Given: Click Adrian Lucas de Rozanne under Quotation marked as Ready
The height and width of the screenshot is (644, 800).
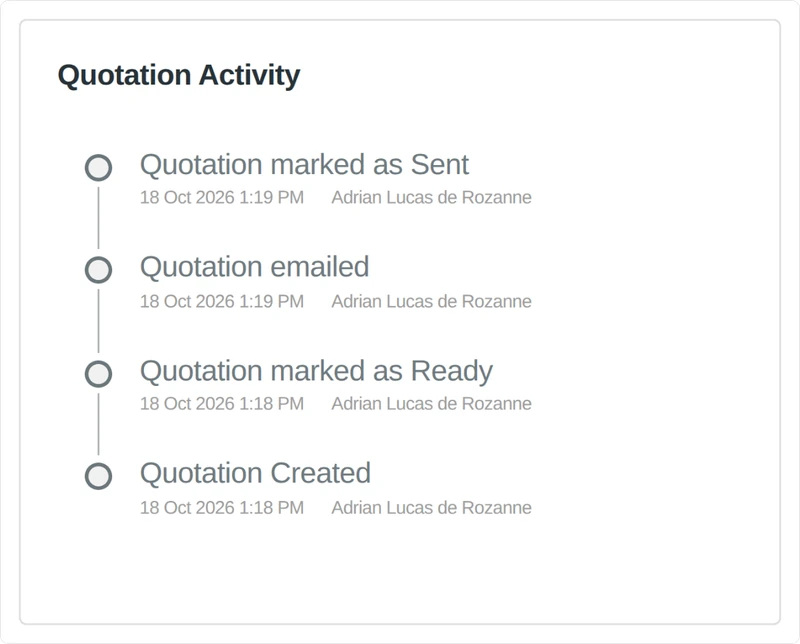Looking at the screenshot, I should coord(432,404).
